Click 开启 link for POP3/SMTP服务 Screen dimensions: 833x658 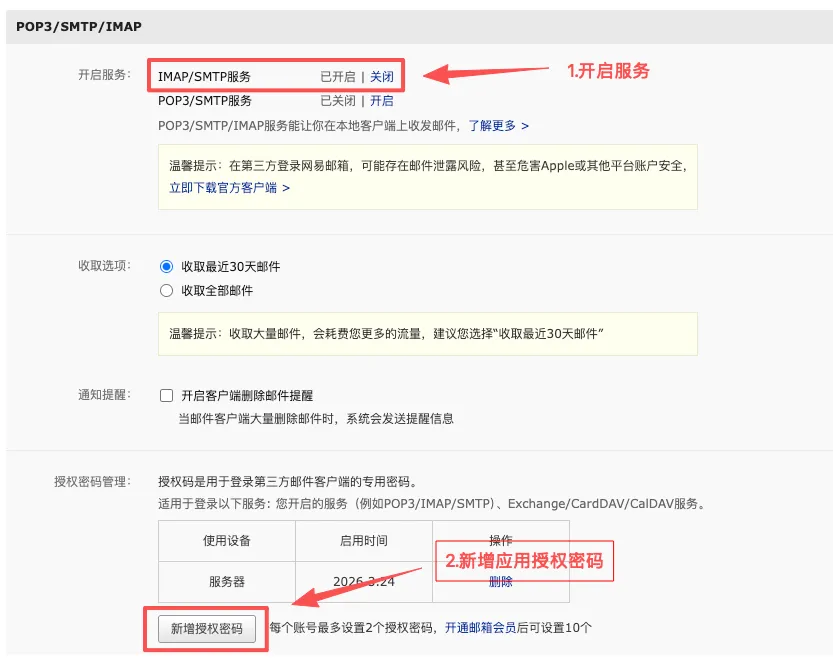click(381, 101)
